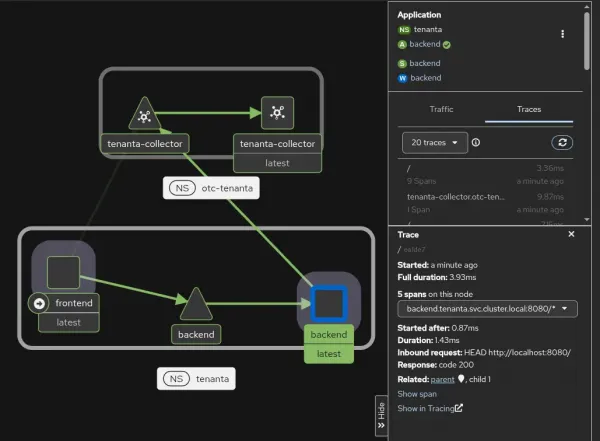Select the tenanta-collector.otc-ten trace entry
The height and width of the screenshot is (441, 600).
(485, 203)
